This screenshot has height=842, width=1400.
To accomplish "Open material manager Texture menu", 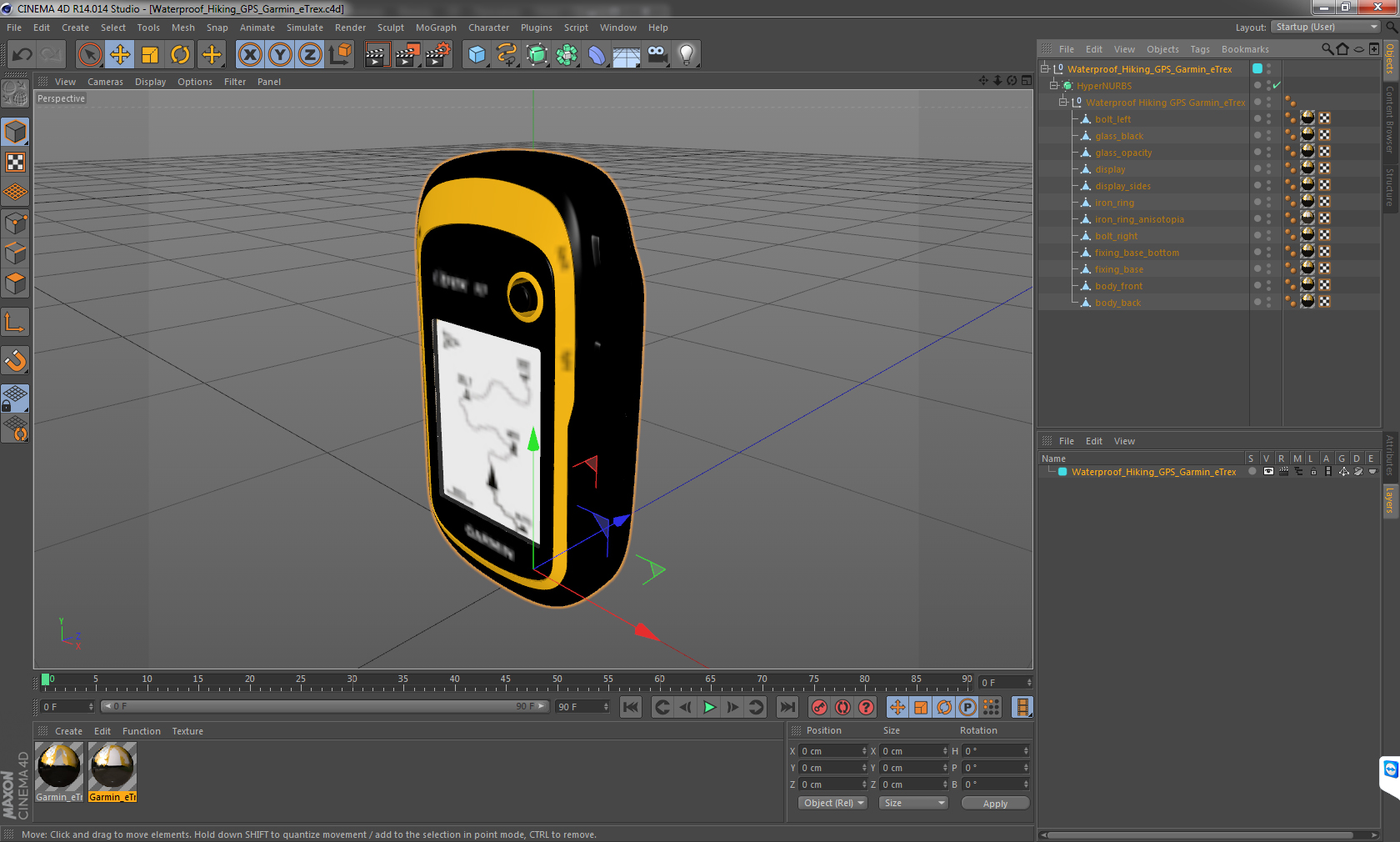I will click(187, 731).
